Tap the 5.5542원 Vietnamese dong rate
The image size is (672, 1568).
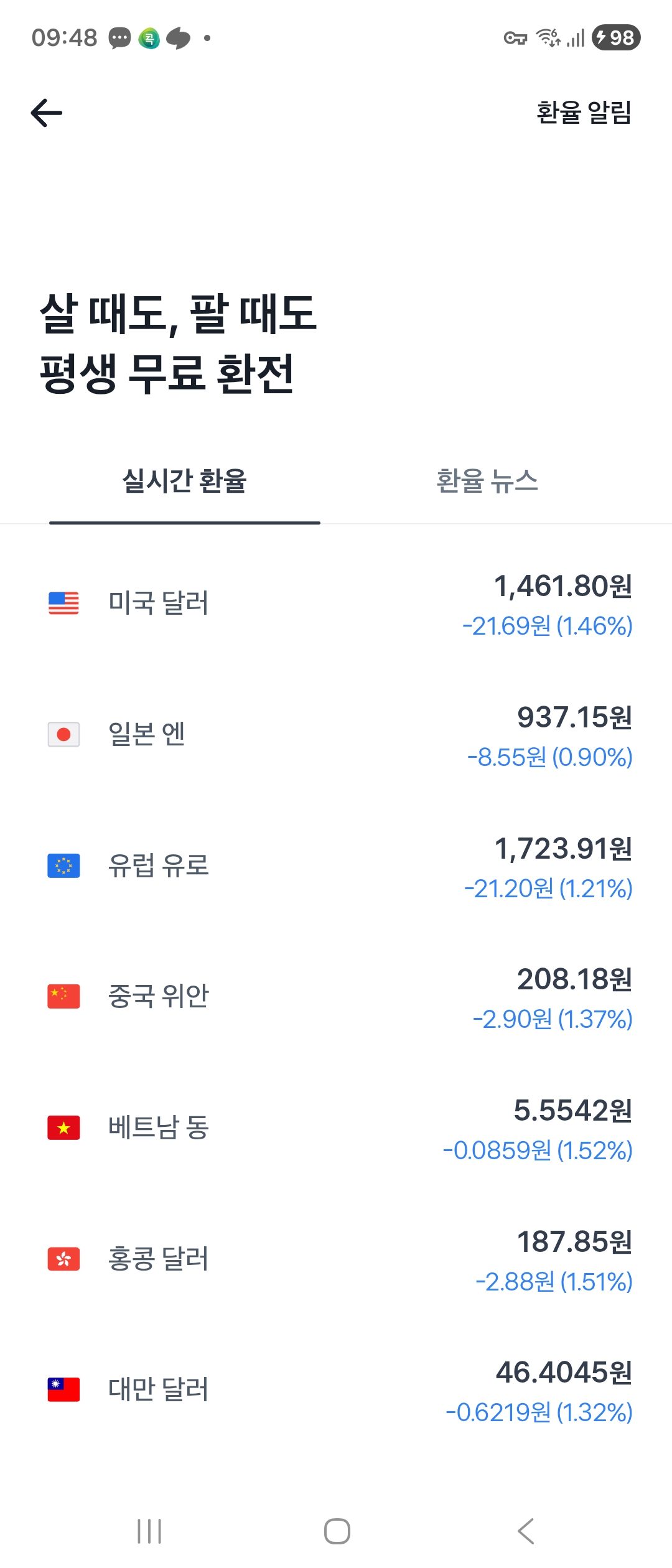tap(572, 1111)
